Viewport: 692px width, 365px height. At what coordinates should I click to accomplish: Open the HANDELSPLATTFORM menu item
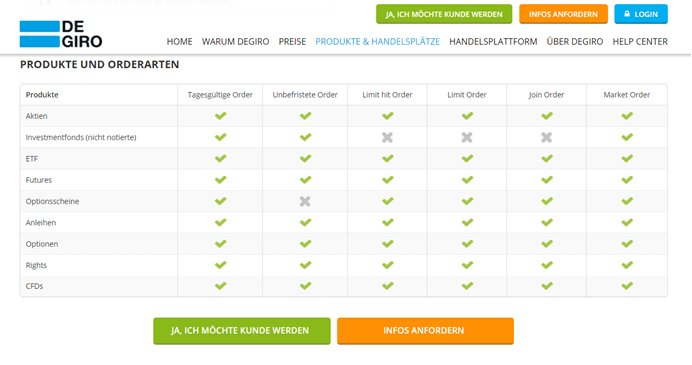(493, 41)
